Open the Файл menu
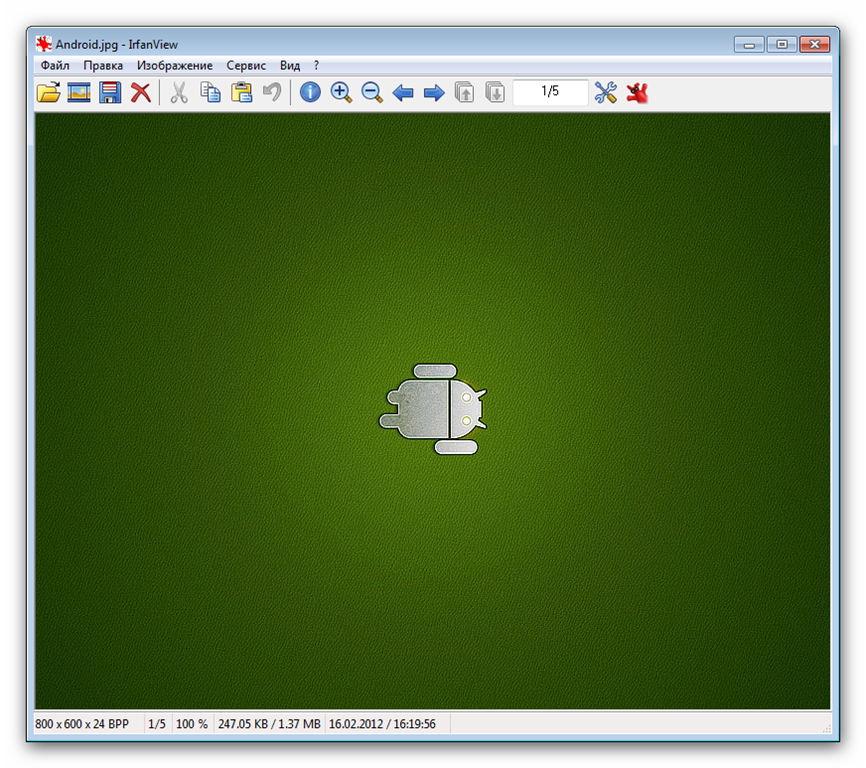 pos(55,65)
